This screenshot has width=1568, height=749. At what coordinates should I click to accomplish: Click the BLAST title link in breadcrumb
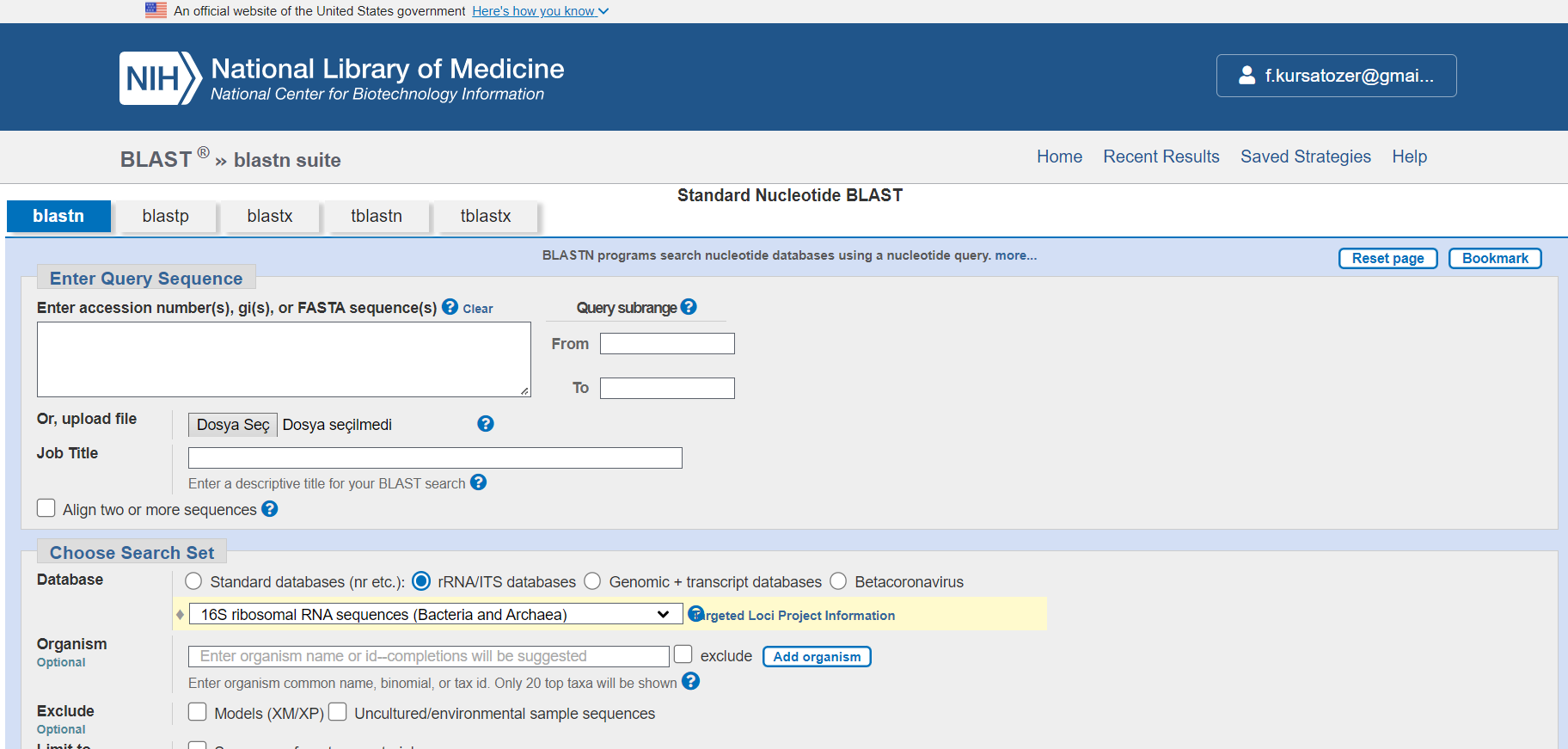(156, 160)
